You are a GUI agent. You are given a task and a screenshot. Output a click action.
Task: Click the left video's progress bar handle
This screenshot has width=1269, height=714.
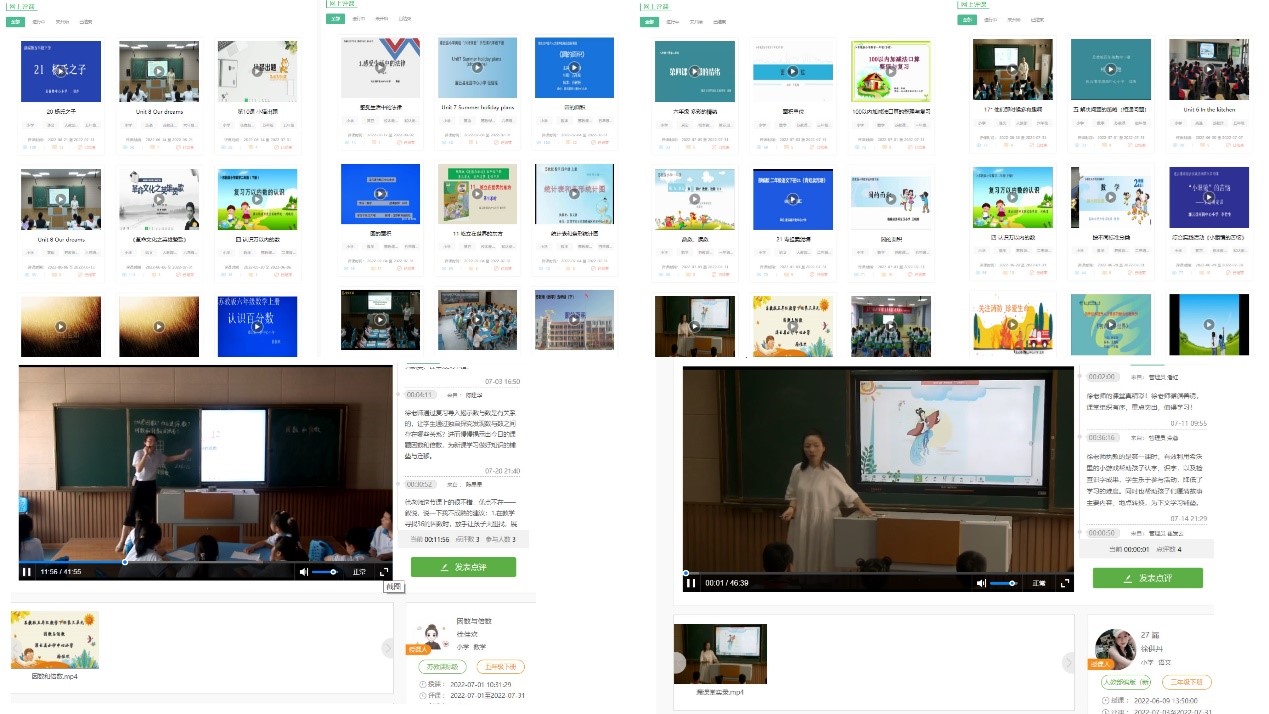click(x=125, y=561)
